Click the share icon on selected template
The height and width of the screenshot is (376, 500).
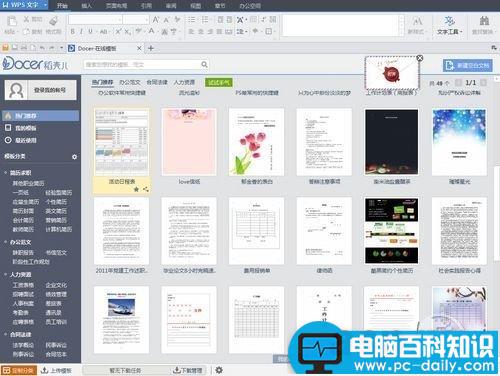[x=146, y=190]
